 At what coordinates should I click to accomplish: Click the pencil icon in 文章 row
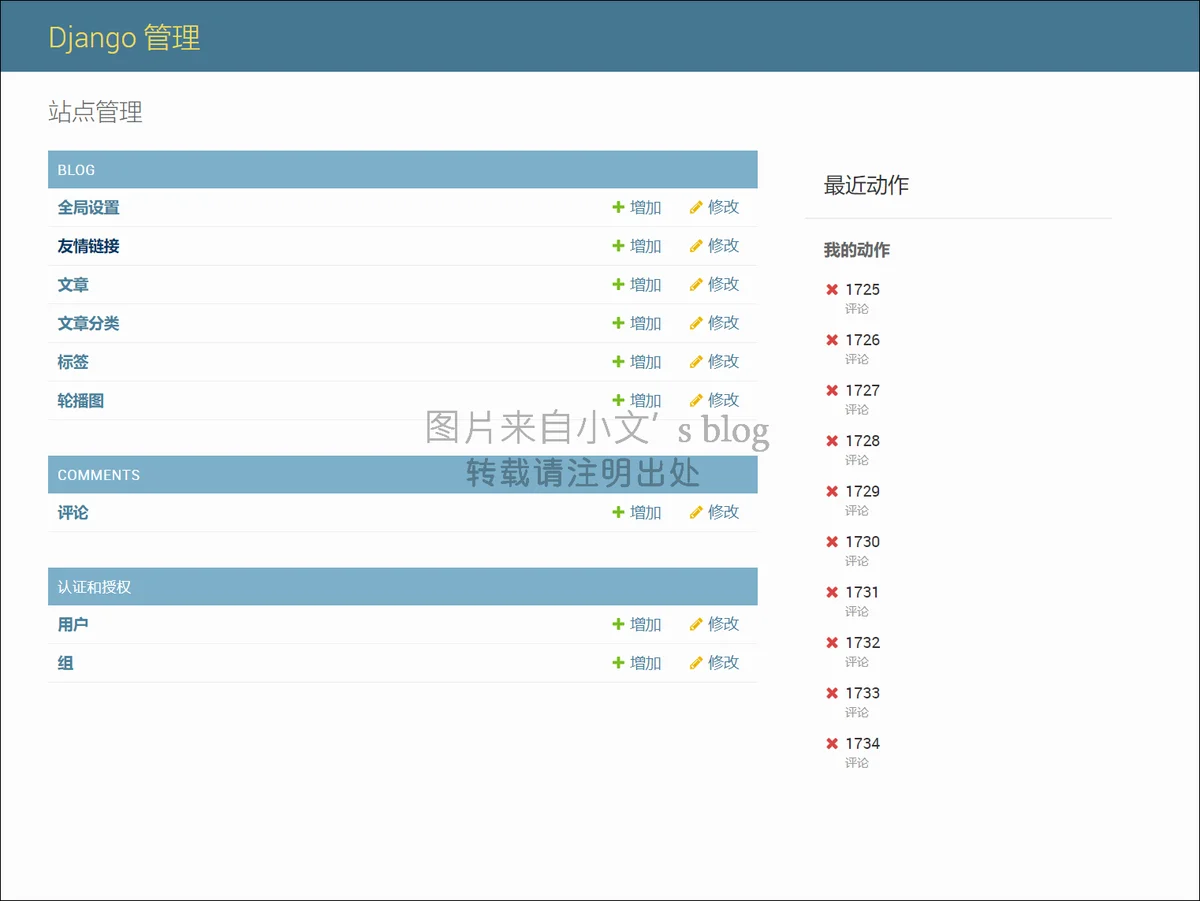coord(696,285)
